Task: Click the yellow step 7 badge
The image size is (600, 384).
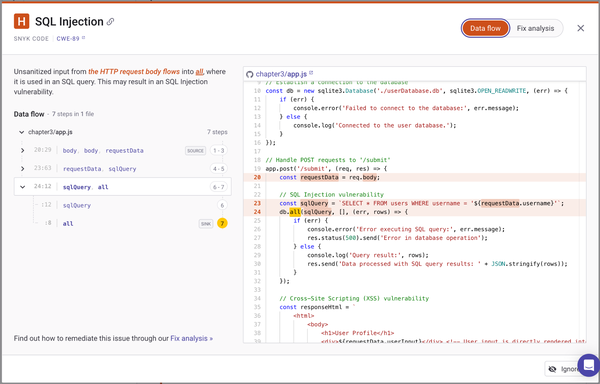Action: pos(222,223)
